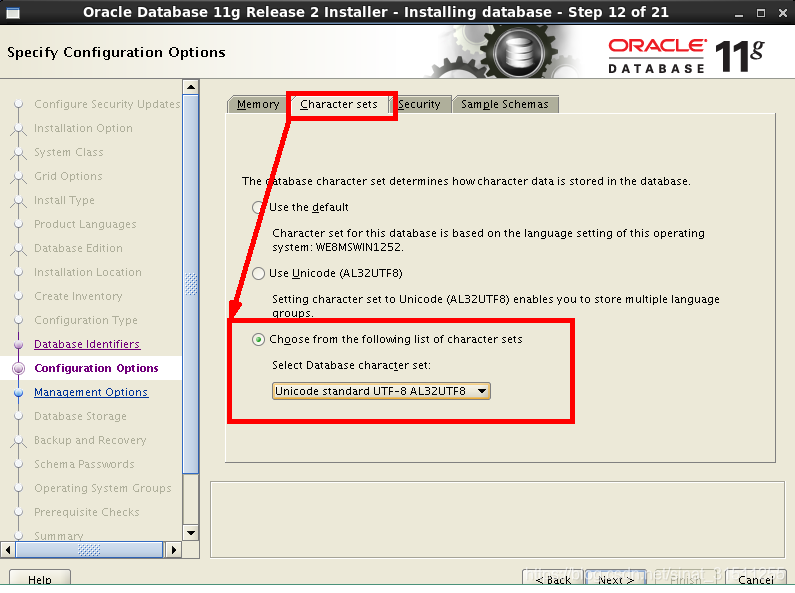This screenshot has width=795, height=593.
Task: Click 'Product Languages' step text
Action: coord(85,224)
